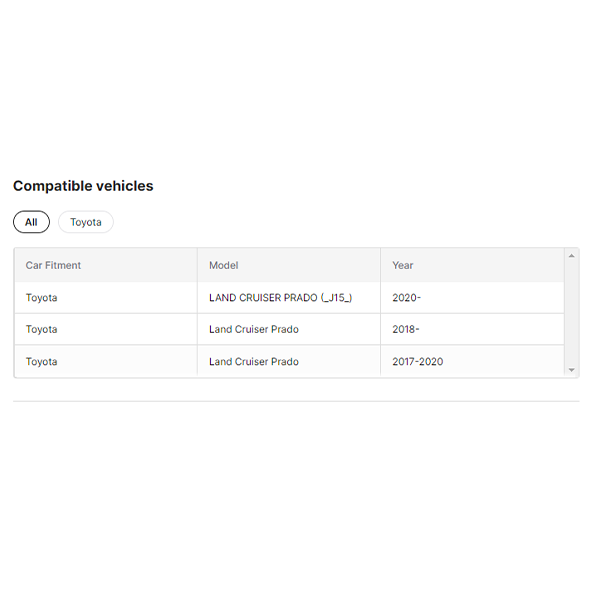Click LAND CRUISER PRADO (_J15_) cell
Image resolution: width=600 pixels, height=600 pixels.
(280, 298)
